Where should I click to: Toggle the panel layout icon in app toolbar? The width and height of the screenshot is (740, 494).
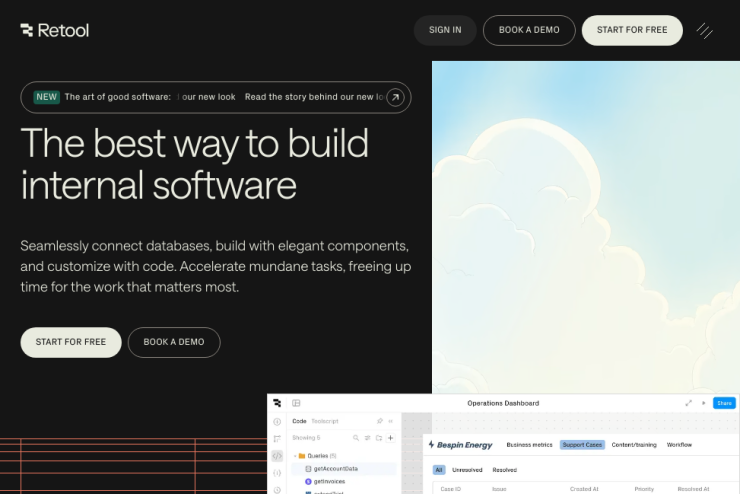tap(296, 403)
